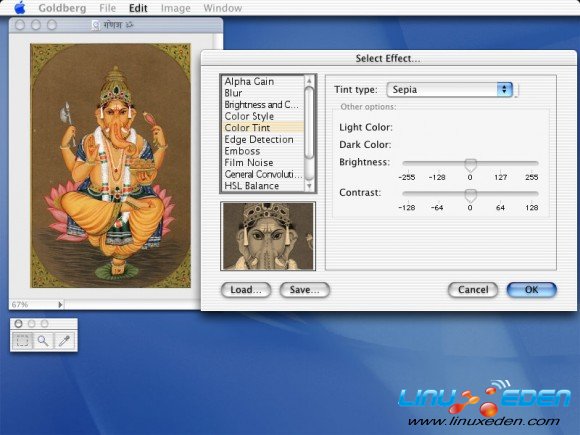Cancel the Select Effect dialog
This screenshot has width=580, height=435.
click(x=473, y=290)
